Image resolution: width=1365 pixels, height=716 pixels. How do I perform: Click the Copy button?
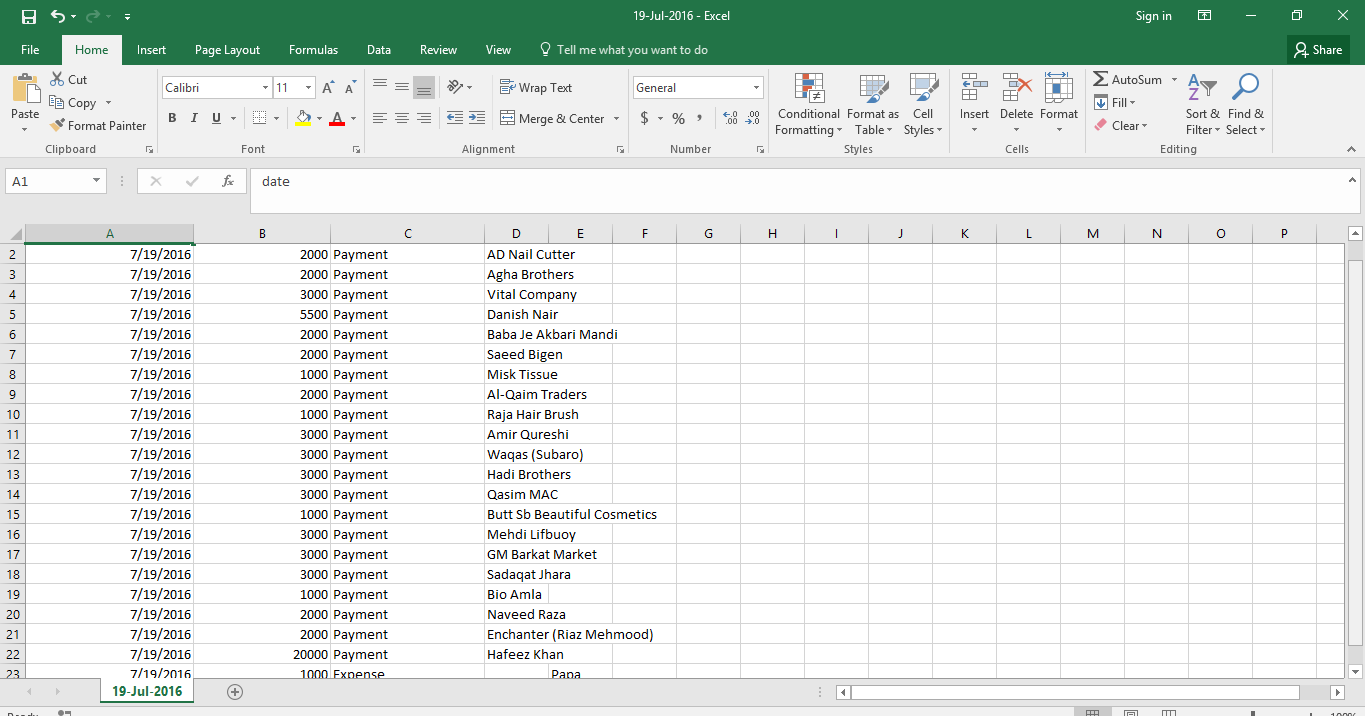[72, 102]
